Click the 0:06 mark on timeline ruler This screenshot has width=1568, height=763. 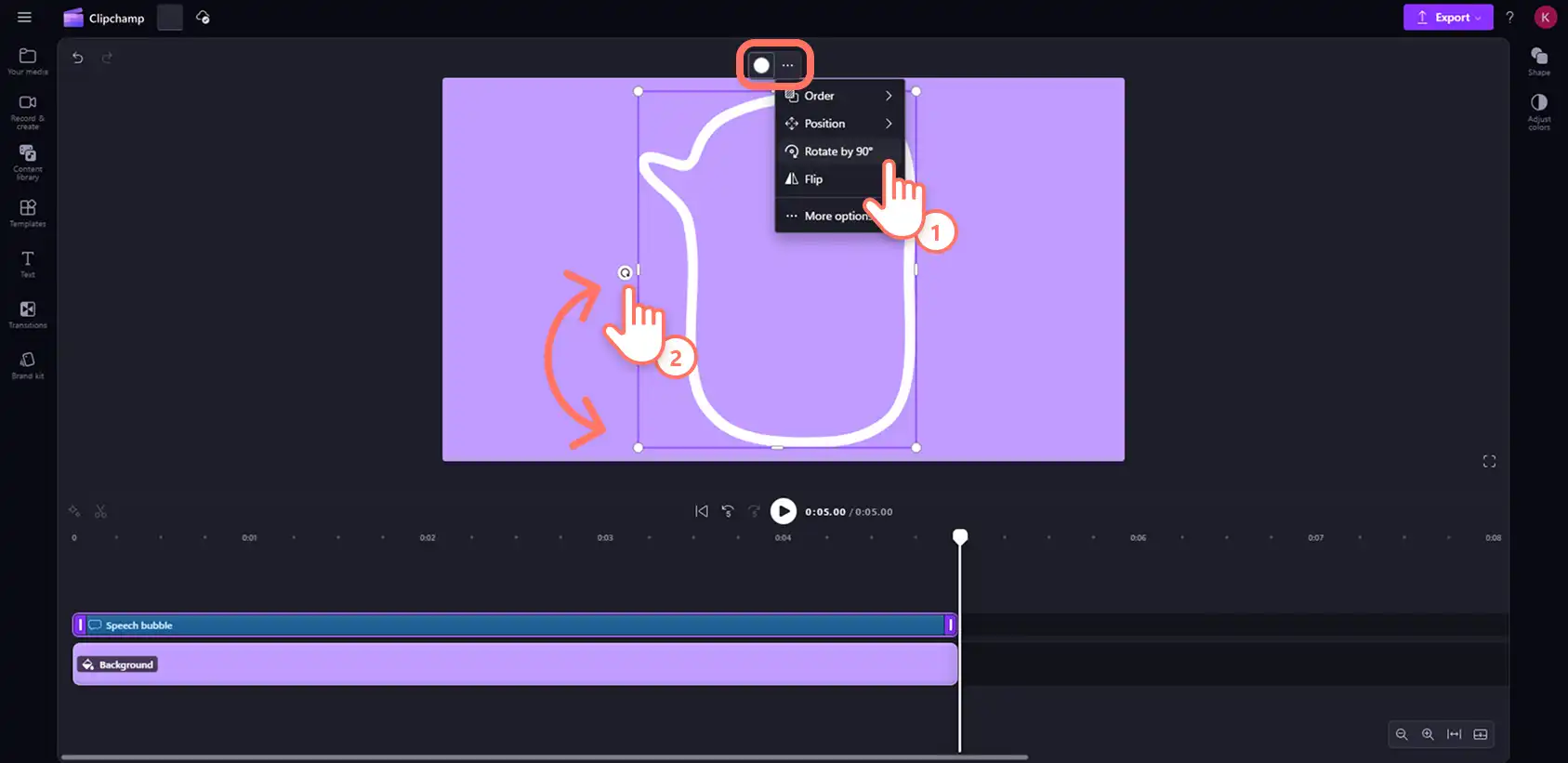pyautogui.click(x=1139, y=538)
